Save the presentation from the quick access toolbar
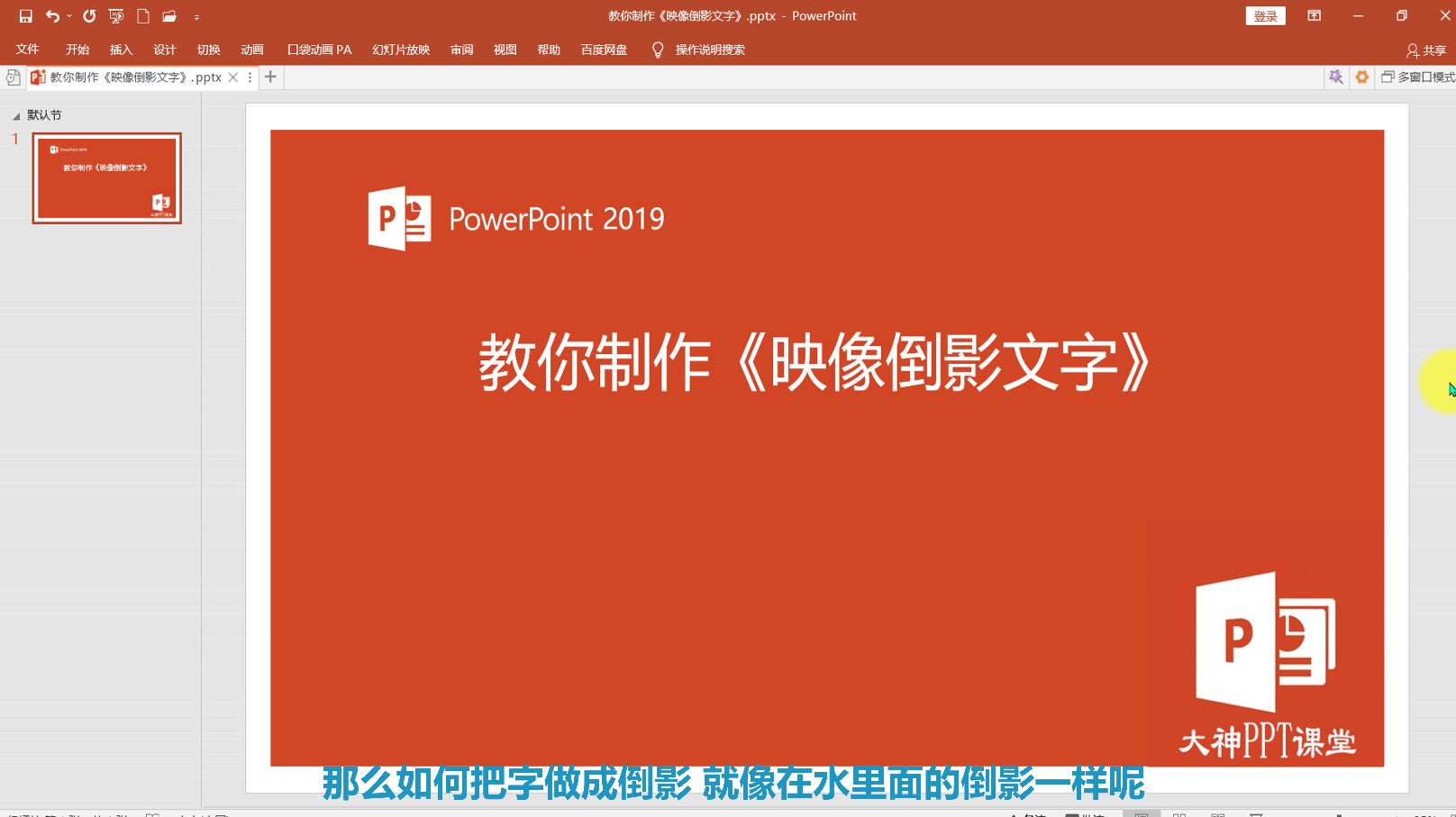This screenshot has width=1456, height=817. point(25,16)
